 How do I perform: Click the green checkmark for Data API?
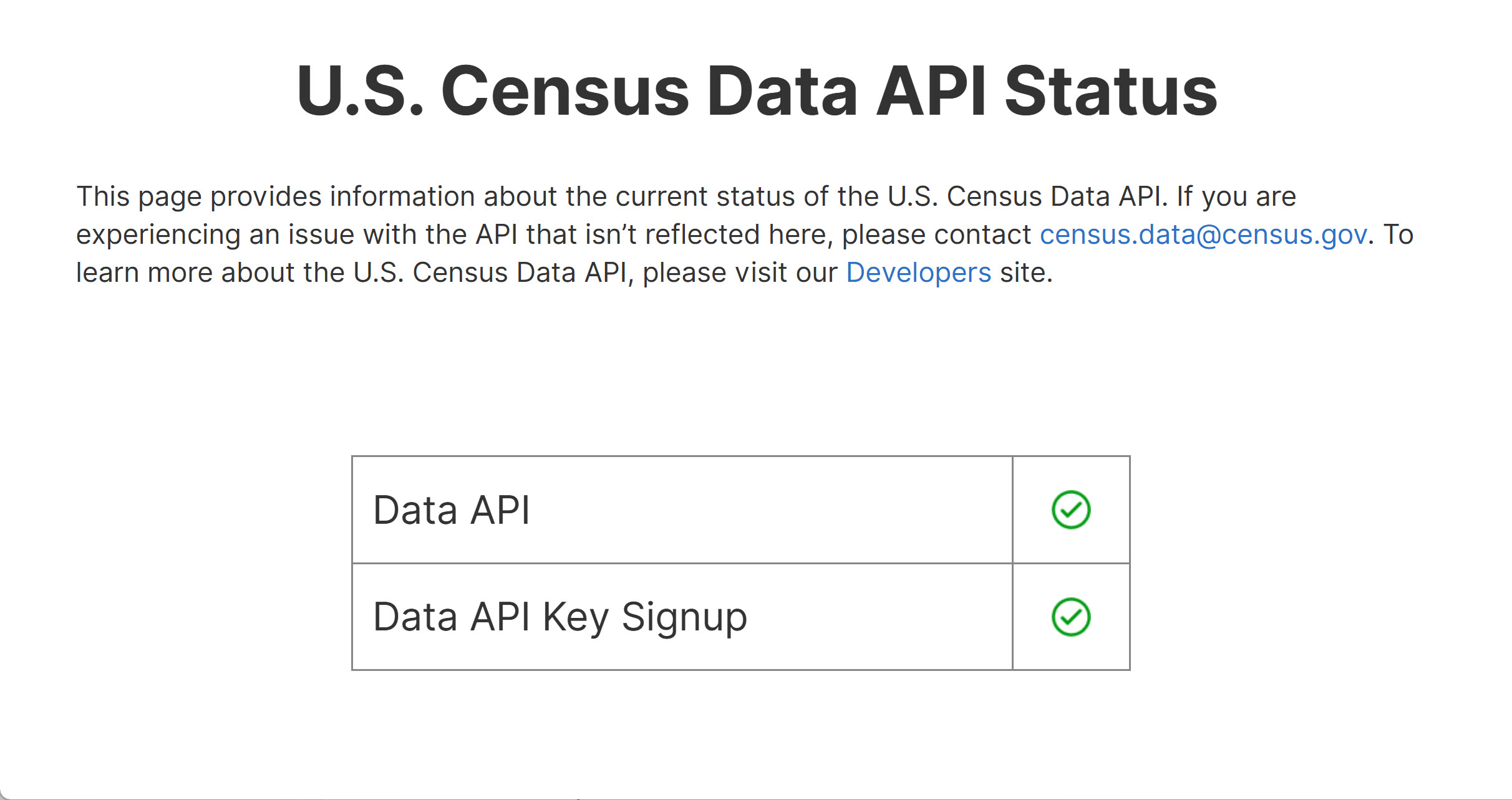(x=1070, y=510)
